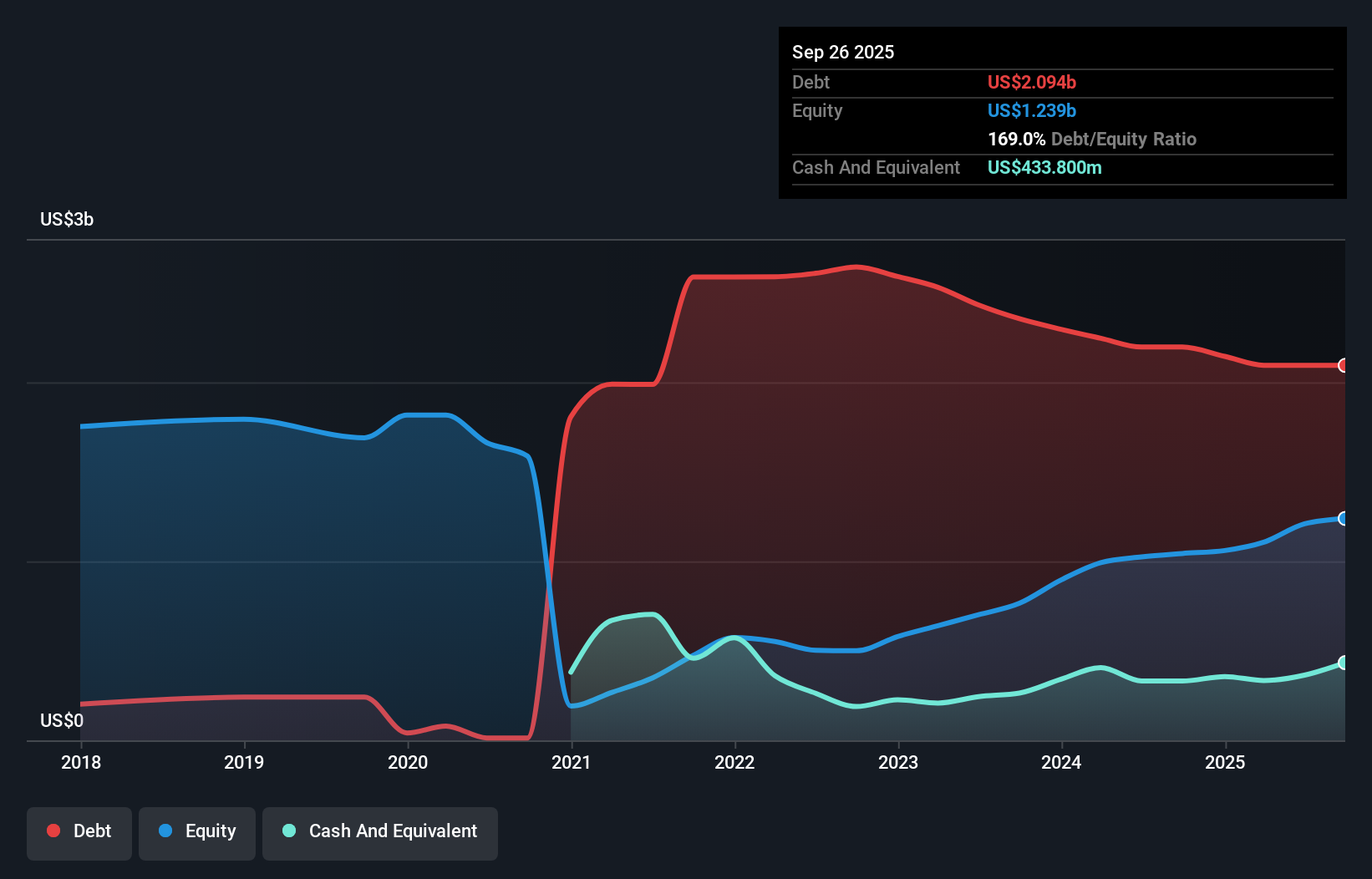Click the Sep 26 2025 tooltip header
Screen dimensions: 1372x879
coord(843,52)
